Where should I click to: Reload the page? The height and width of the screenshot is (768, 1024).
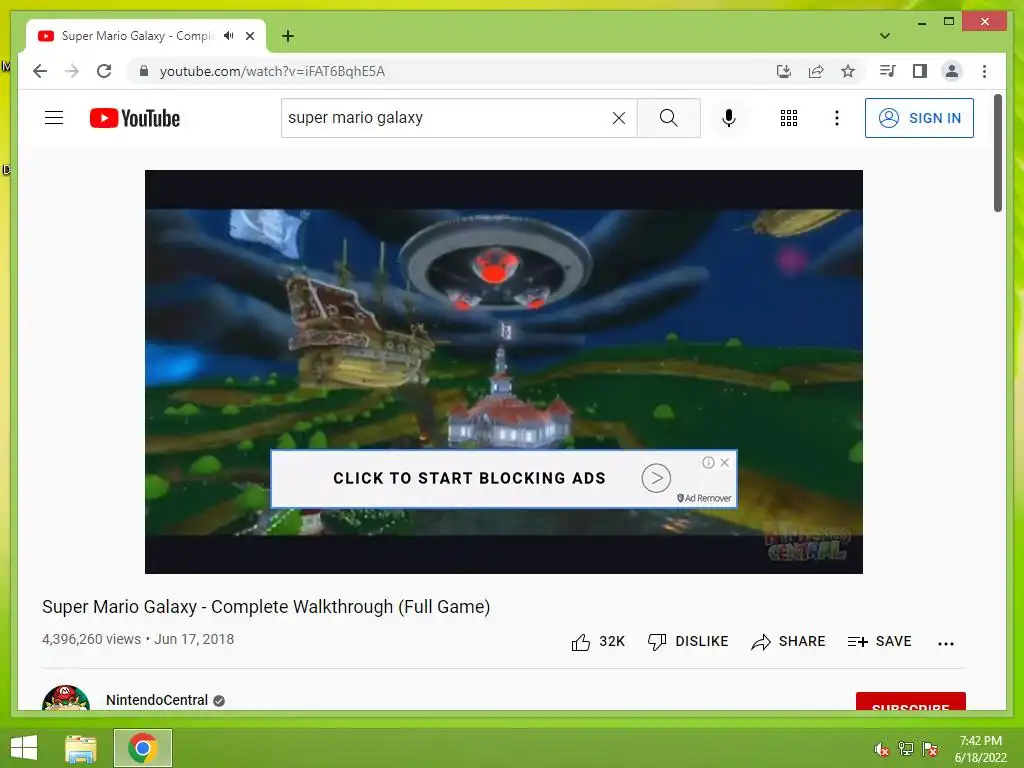104,71
